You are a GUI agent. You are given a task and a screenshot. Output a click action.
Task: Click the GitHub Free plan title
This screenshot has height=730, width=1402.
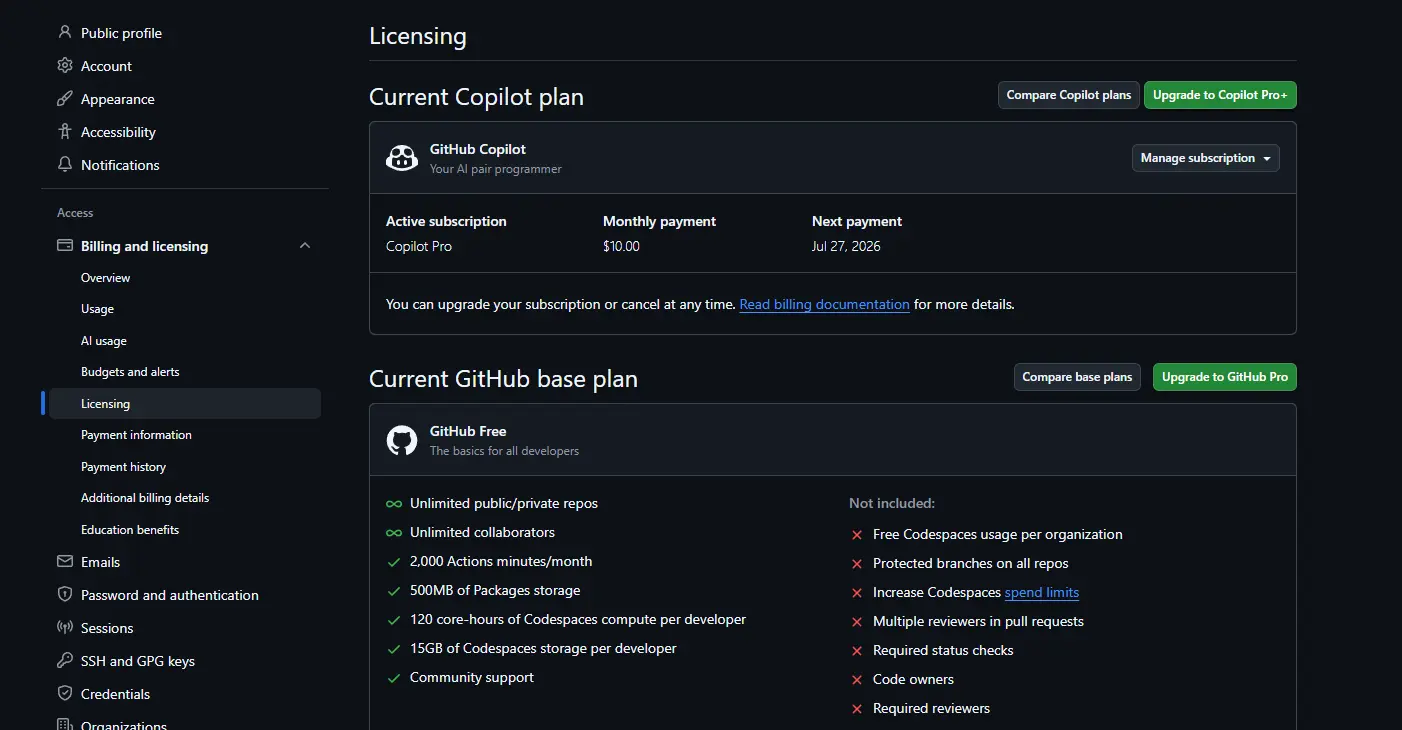coord(468,431)
